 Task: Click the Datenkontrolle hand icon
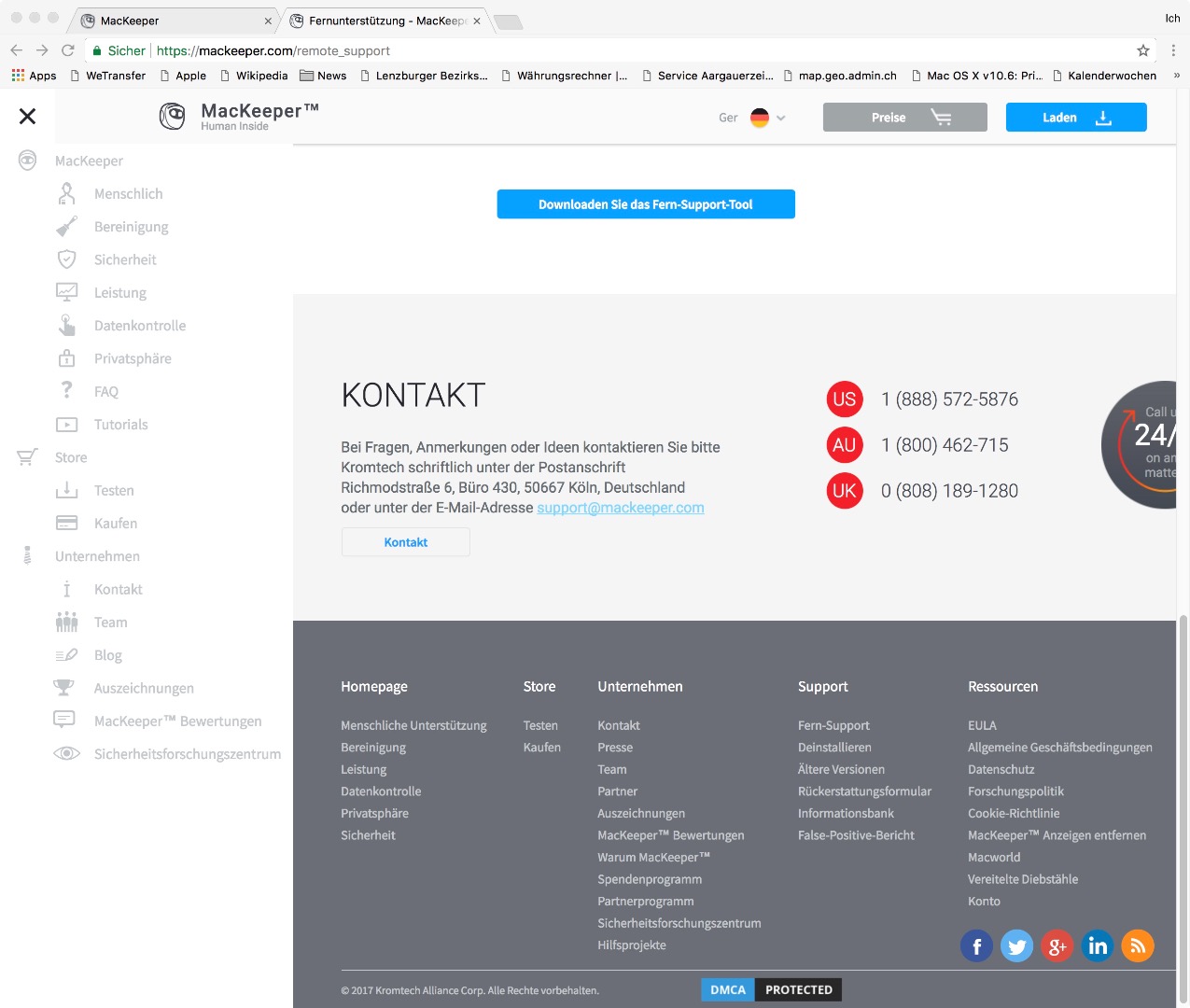66,325
